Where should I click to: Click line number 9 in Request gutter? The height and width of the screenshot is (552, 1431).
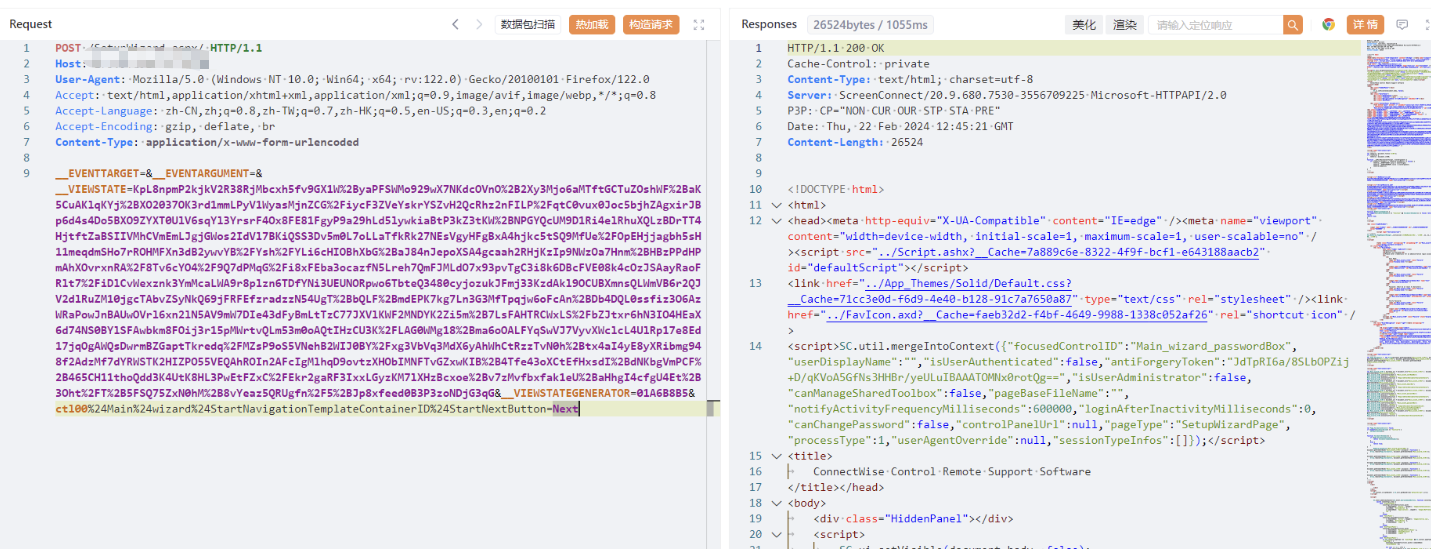point(28,174)
